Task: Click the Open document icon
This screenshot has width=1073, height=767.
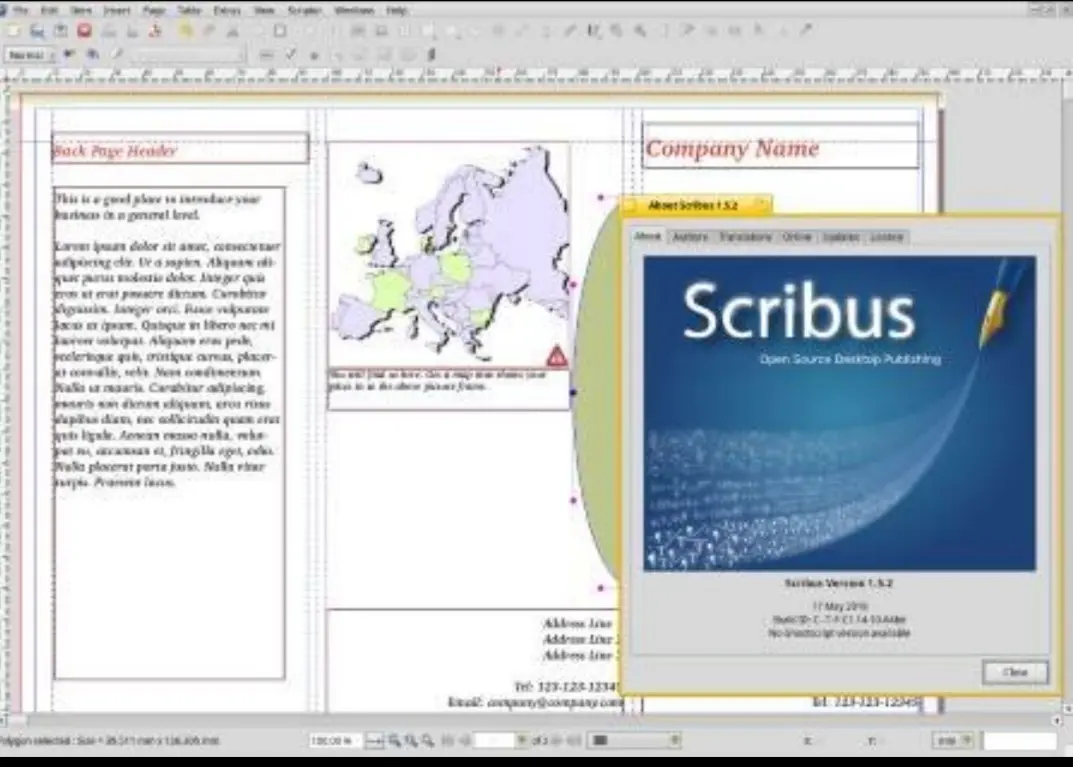Action: click(x=37, y=31)
